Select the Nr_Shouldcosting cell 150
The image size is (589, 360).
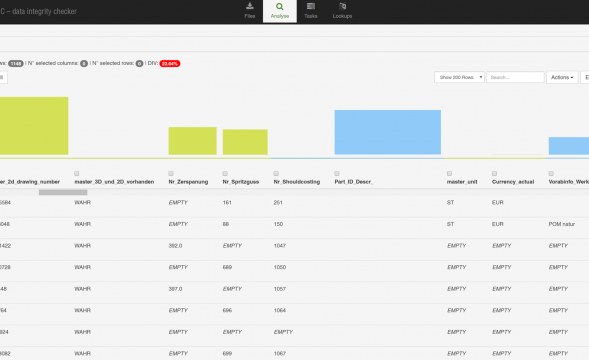(x=278, y=224)
